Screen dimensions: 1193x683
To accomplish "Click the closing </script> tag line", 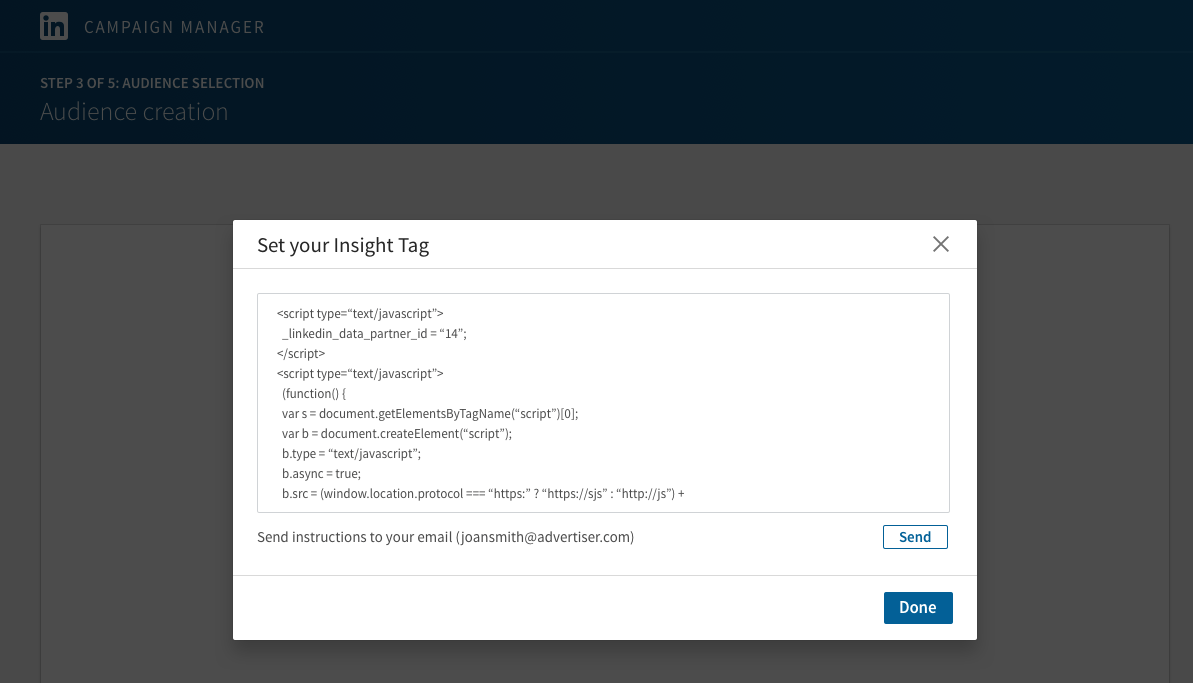I will (x=301, y=353).
